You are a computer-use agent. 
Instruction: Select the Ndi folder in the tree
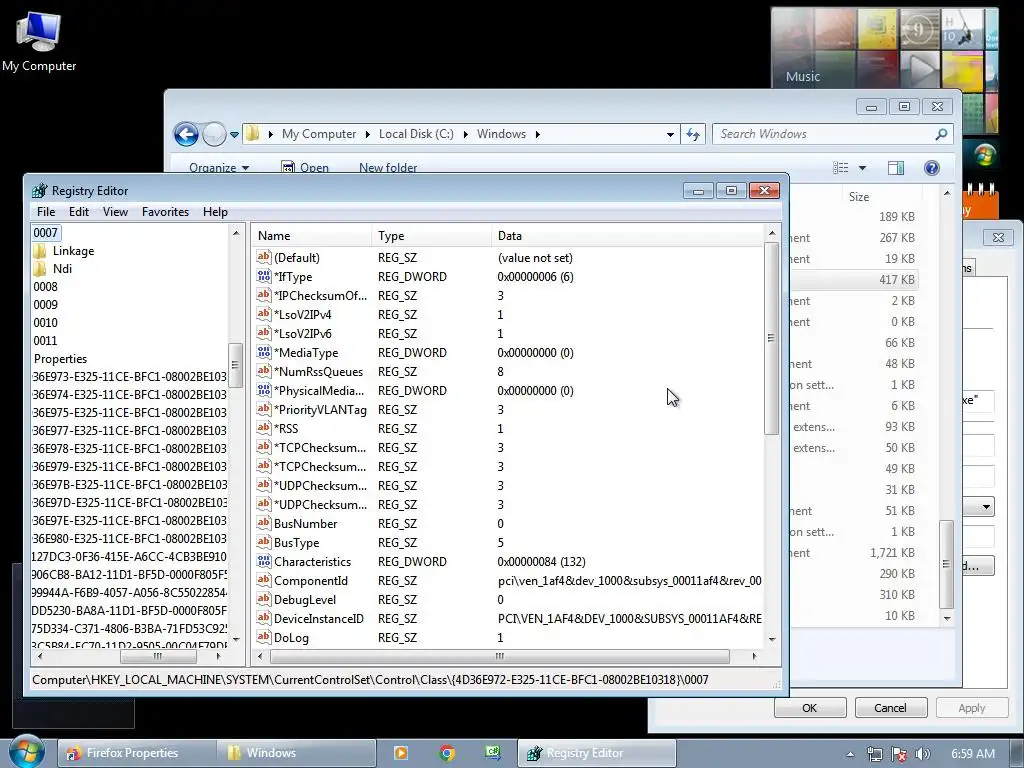click(x=62, y=268)
